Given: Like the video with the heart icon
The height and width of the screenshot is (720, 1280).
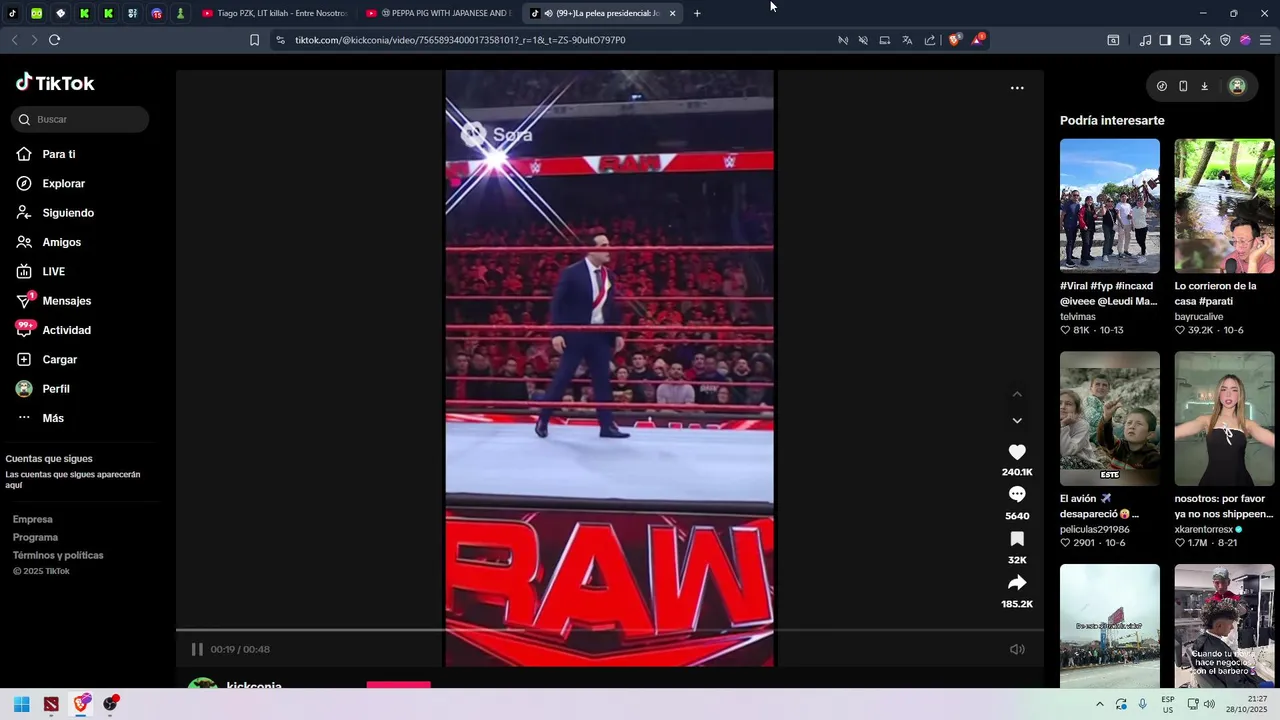Looking at the screenshot, I should (1017, 452).
